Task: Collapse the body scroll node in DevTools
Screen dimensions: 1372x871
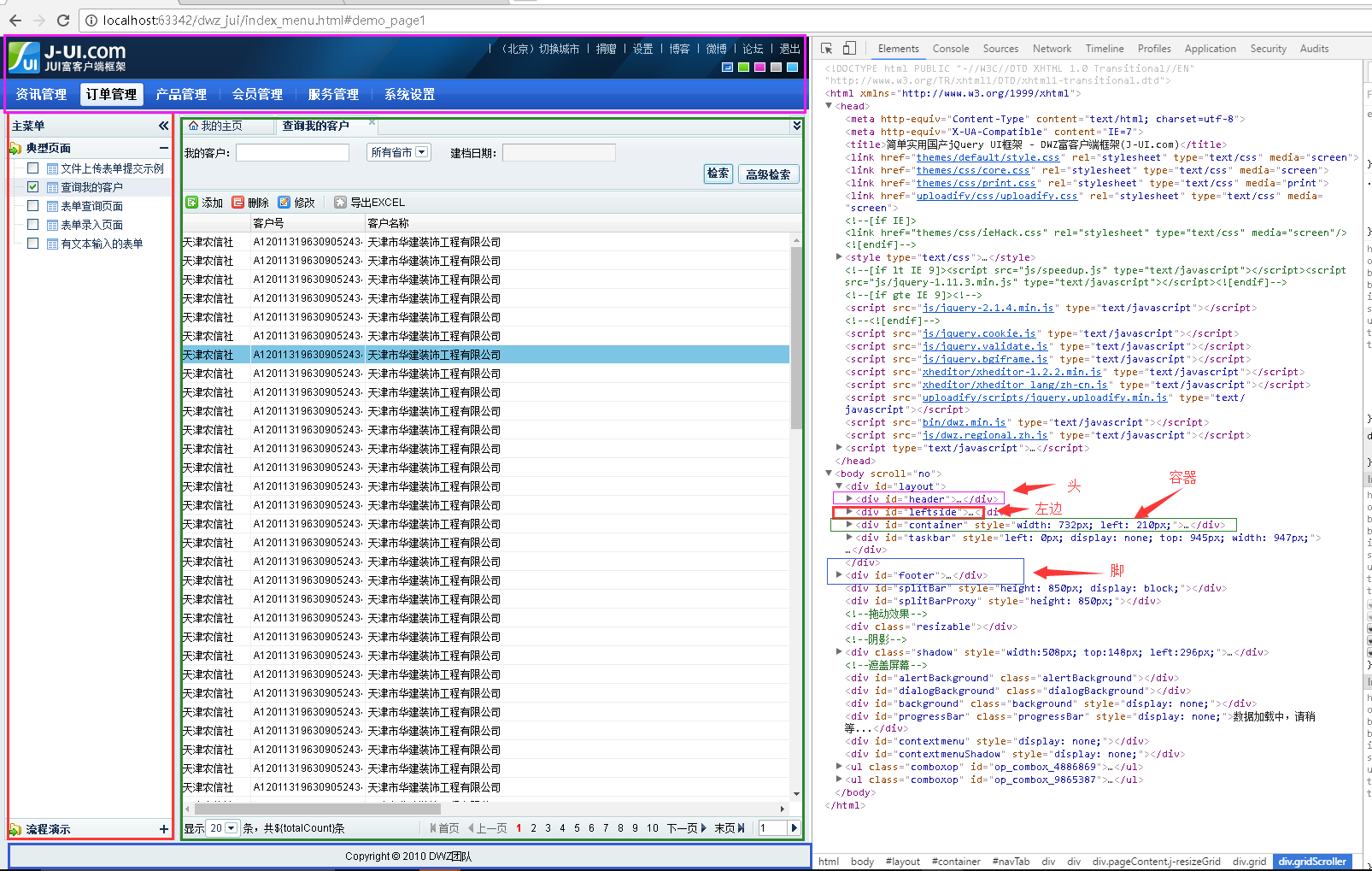Action: pyautogui.click(x=829, y=473)
